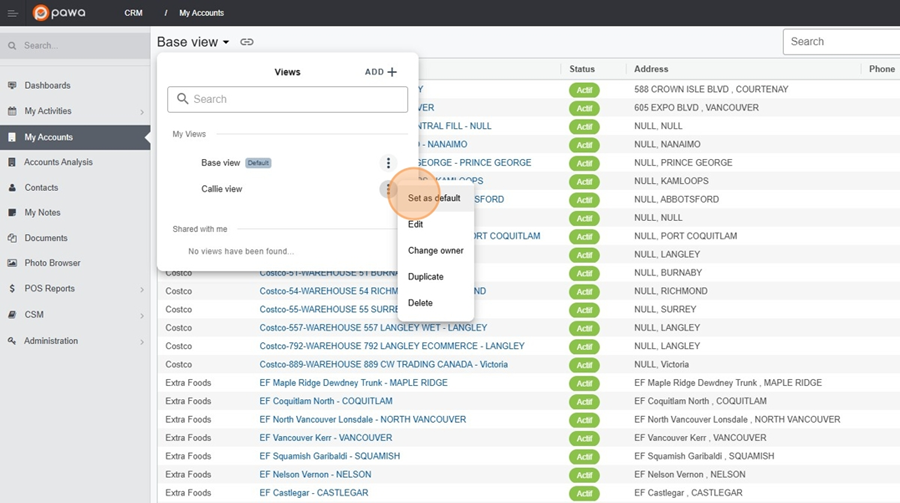The width and height of the screenshot is (900, 503).
Task: Click address 588 CROWN ISLE BLVD, COURTENAY
Action: [x=711, y=90]
